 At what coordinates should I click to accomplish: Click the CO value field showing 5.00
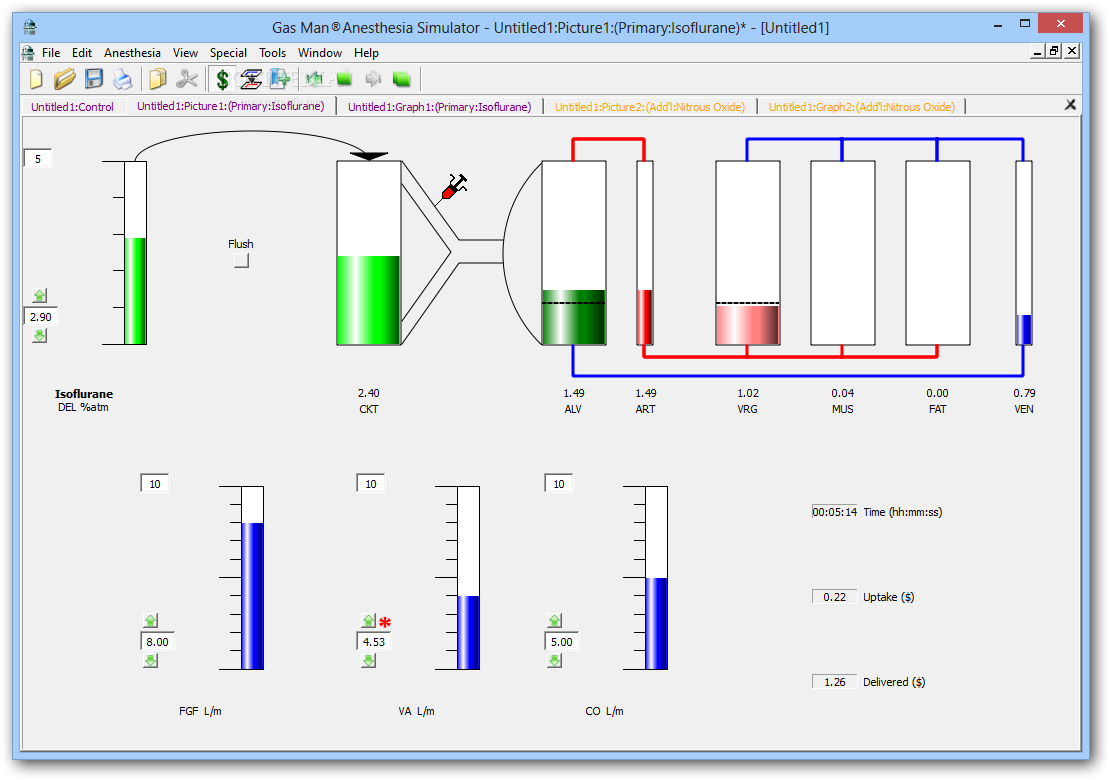point(561,642)
